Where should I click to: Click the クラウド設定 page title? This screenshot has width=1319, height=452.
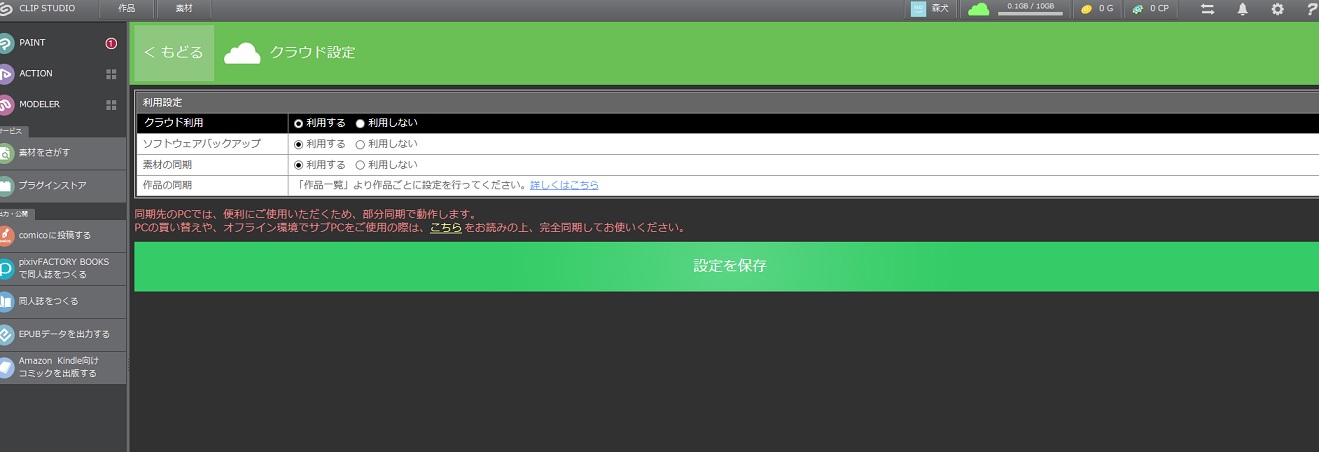pos(312,52)
